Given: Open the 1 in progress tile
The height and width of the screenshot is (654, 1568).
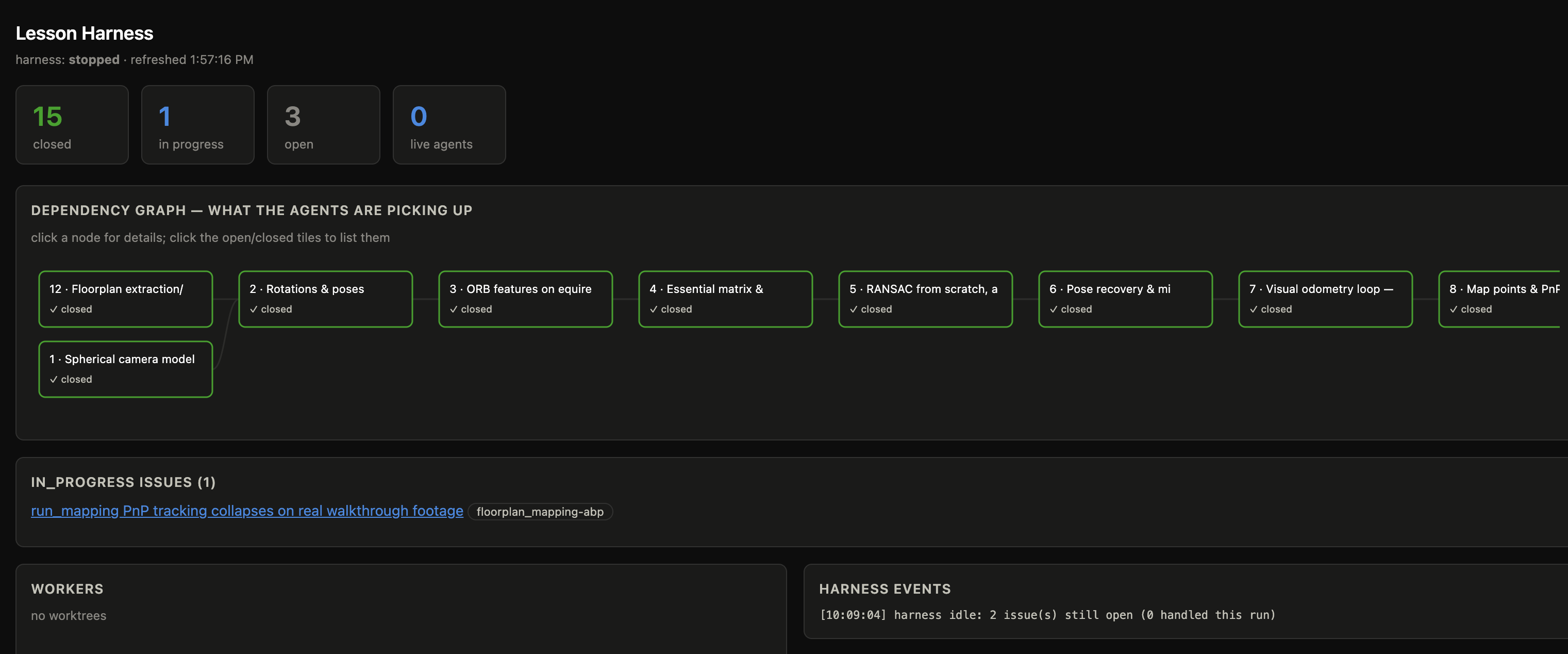Looking at the screenshot, I should (198, 125).
